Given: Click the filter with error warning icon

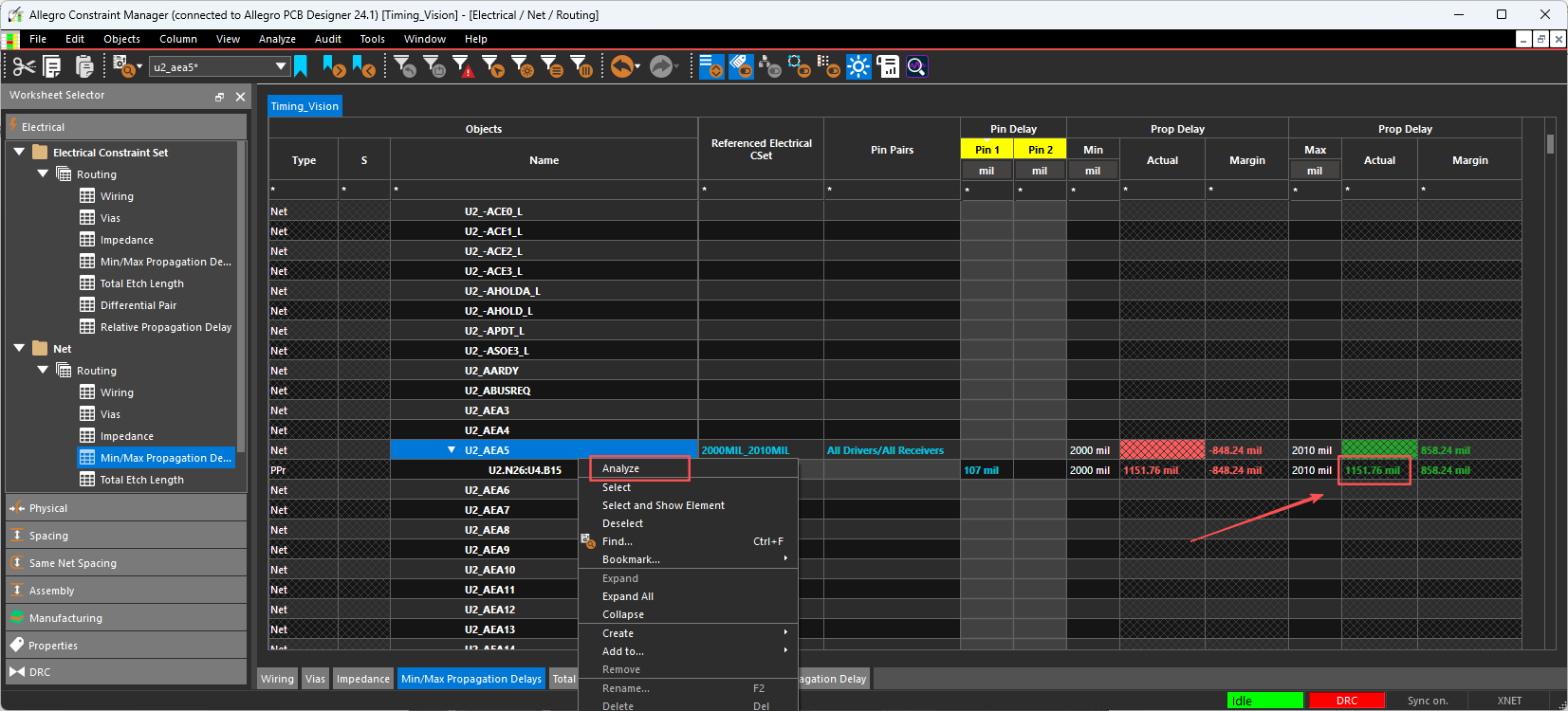Looking at the screenshot, I should click(x=463, y=66).
